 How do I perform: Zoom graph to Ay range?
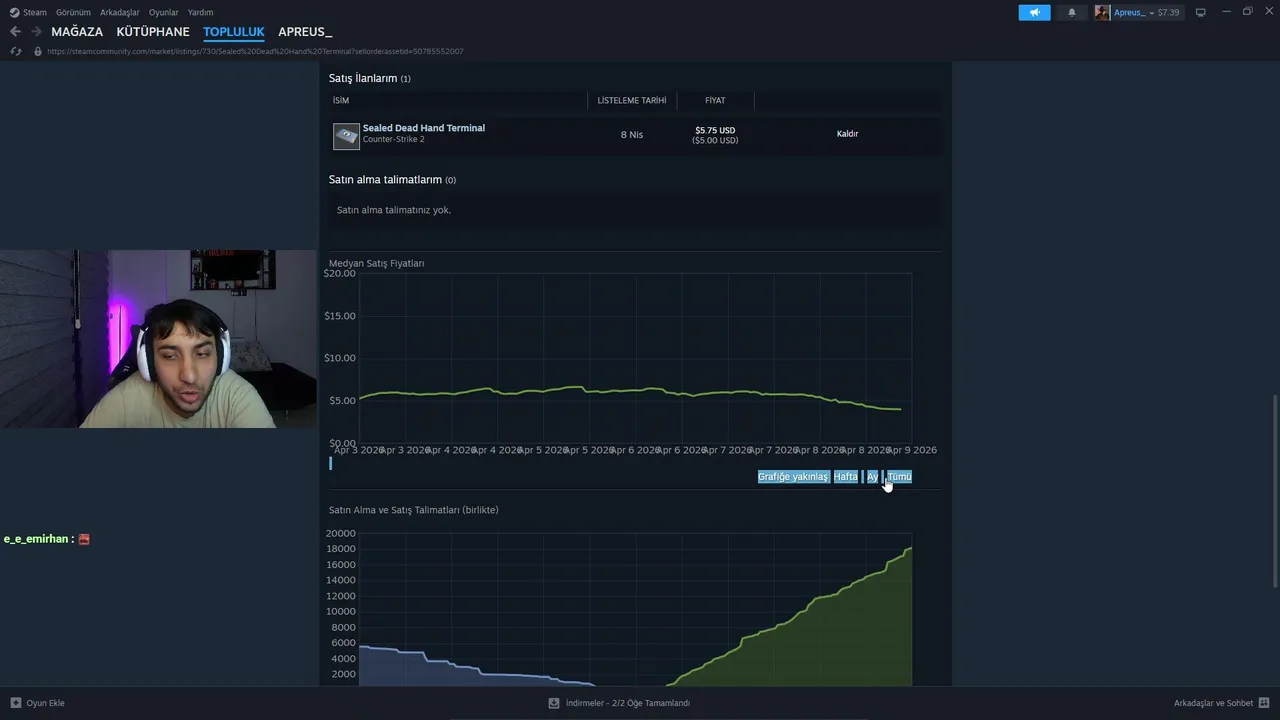tap(872, 477)
